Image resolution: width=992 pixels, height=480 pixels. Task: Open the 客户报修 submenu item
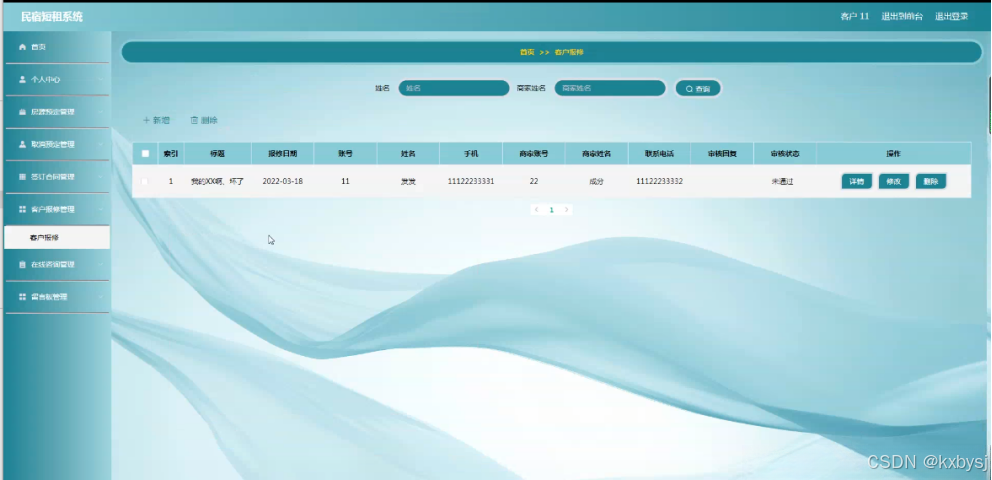tap(57, 237)
